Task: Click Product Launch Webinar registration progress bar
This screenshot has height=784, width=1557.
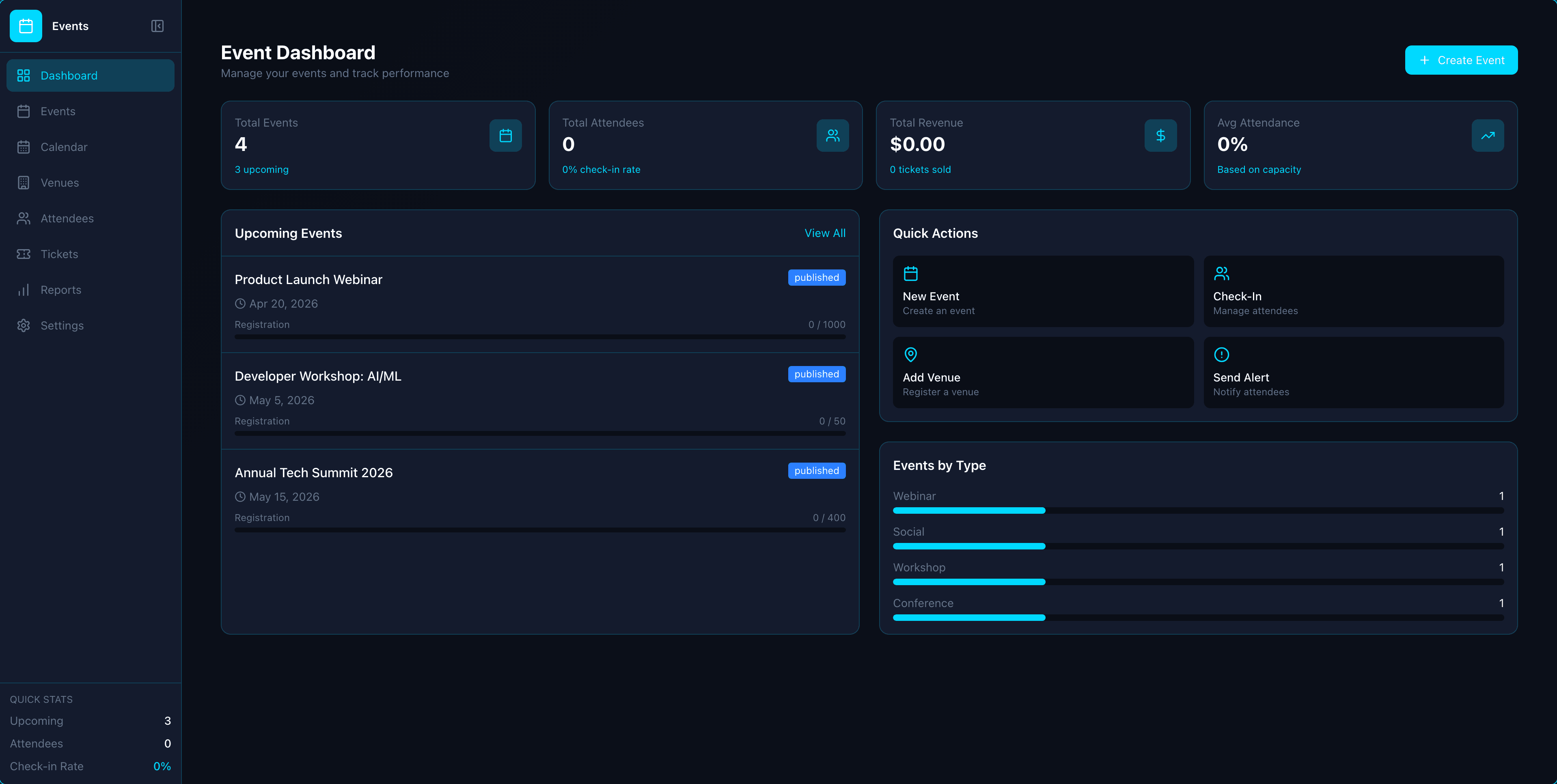Action: click(x=540, y=337)
